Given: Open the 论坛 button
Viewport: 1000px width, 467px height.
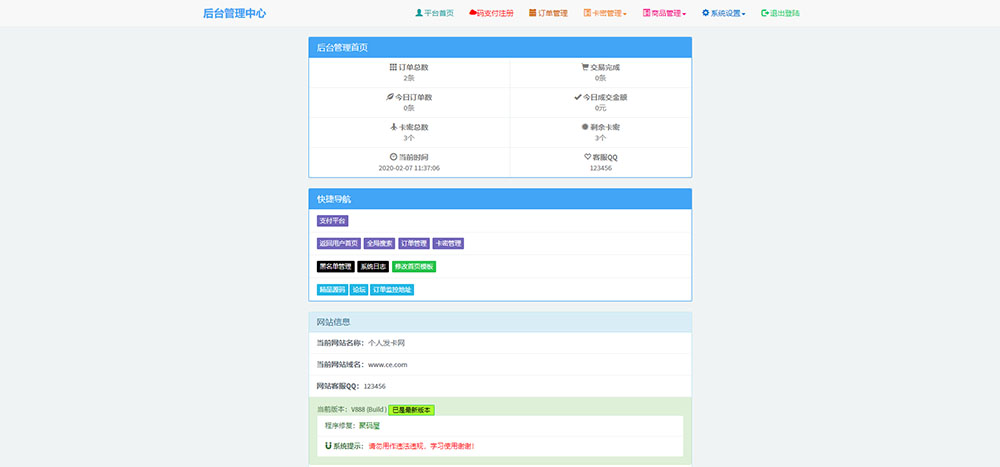Looking at the screenshot, I should click(359, 290).
